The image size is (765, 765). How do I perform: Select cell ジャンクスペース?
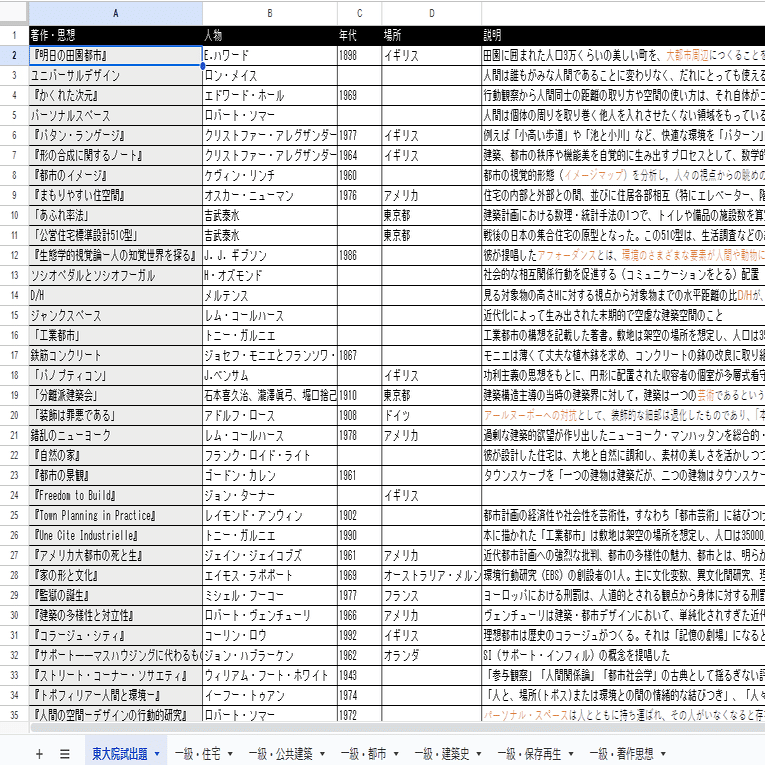point(116,316)
